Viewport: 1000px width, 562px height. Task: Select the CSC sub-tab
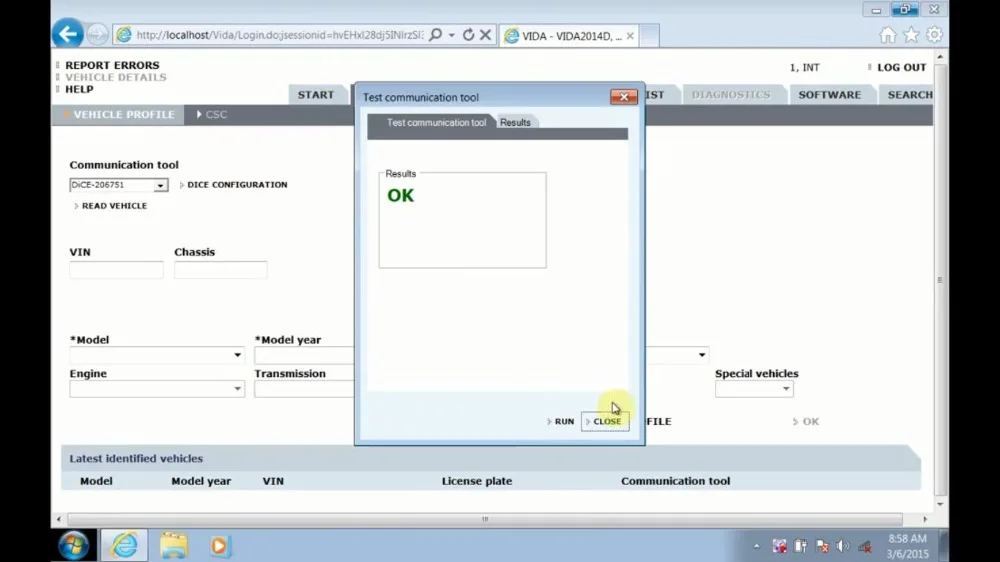(x=212, y=114)
